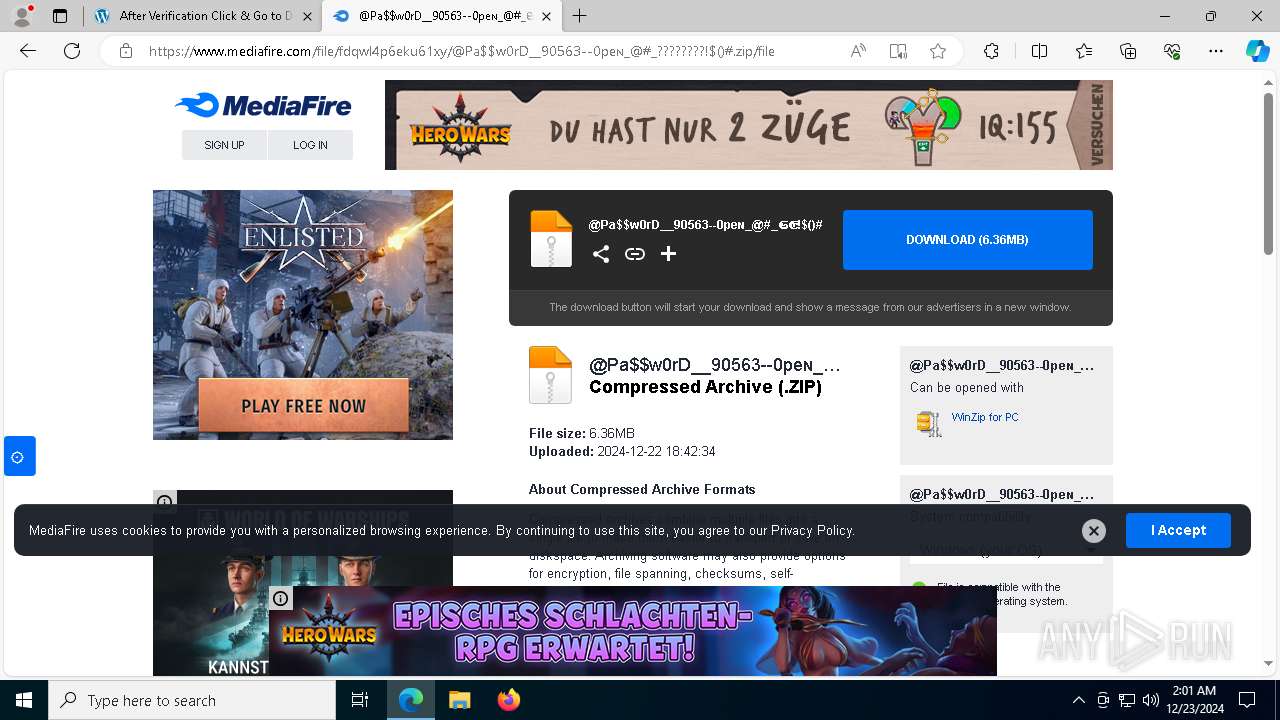
Task: Click the ZIP file icon in header
Action: 551,239
